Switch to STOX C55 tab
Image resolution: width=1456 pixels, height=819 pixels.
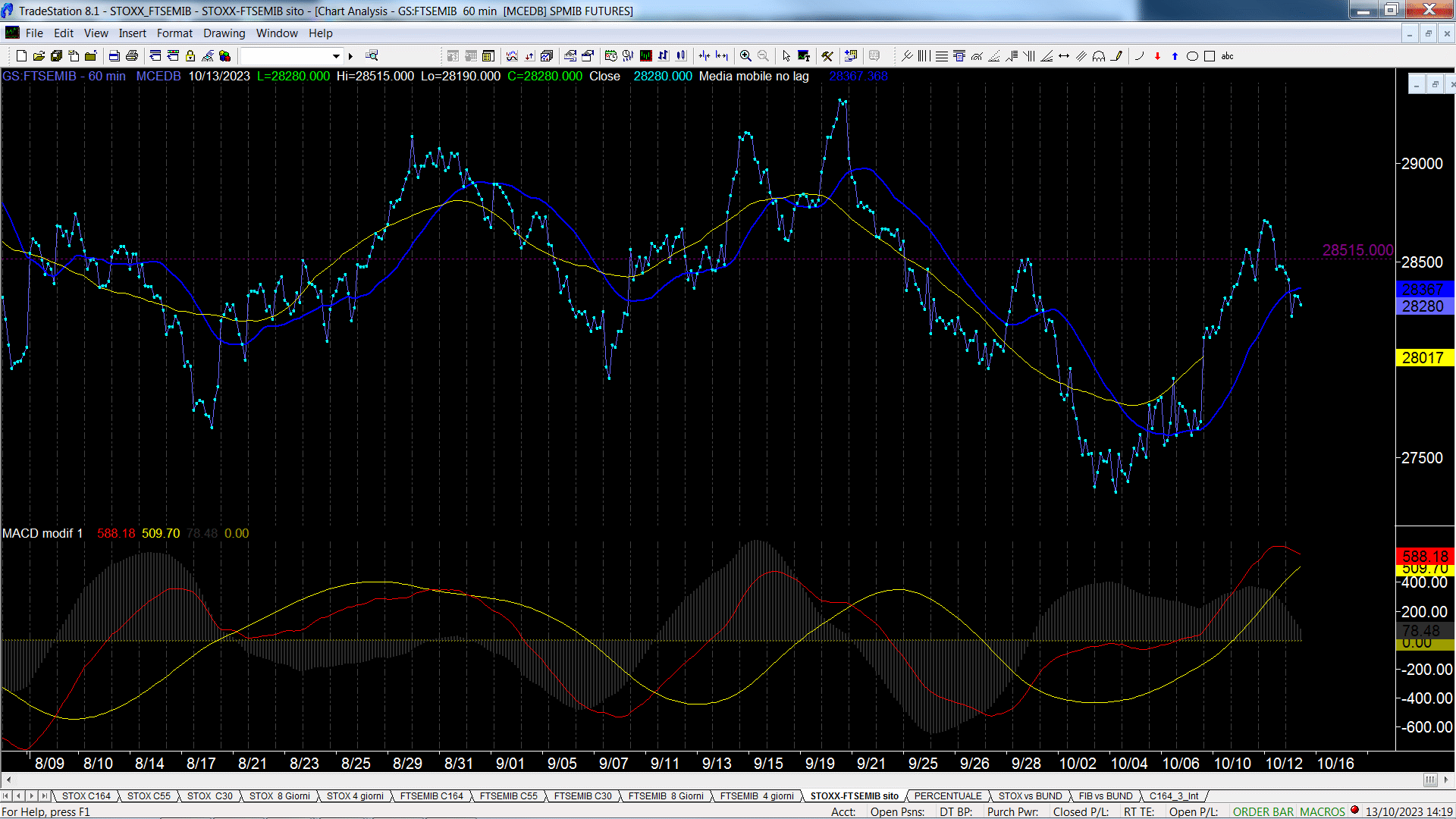(x=149, y=795)
